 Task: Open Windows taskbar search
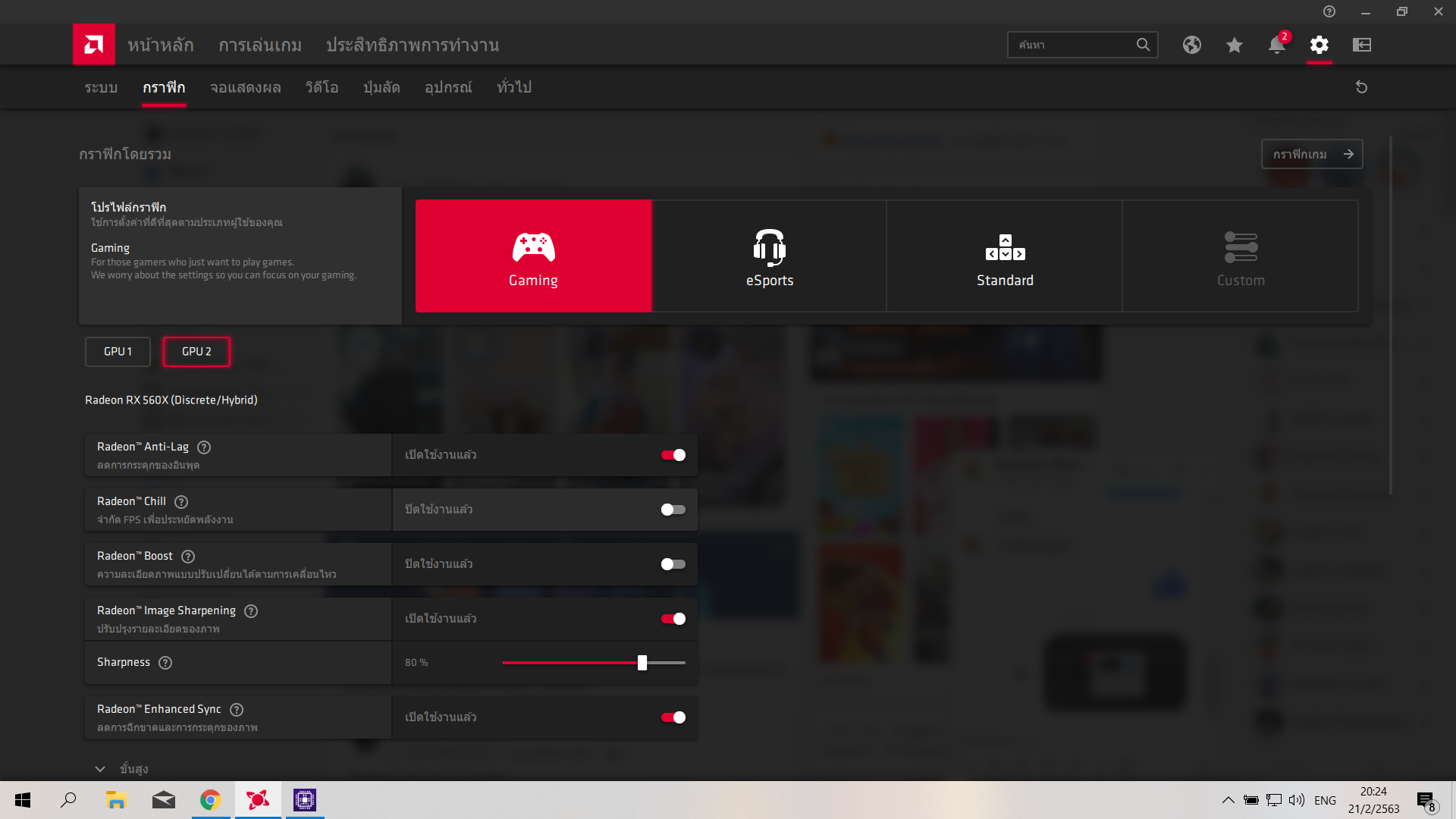click(68, 800)
